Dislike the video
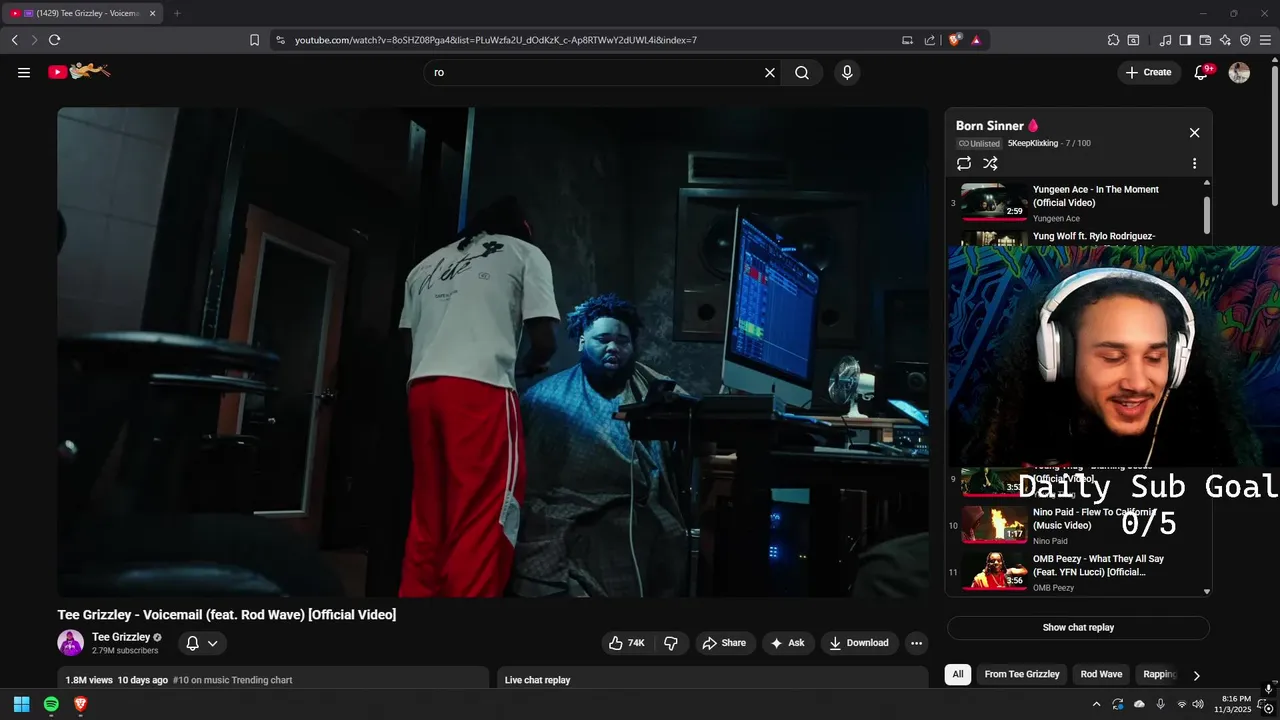This screenshot has width=1280, height=720. pos(671,643)
